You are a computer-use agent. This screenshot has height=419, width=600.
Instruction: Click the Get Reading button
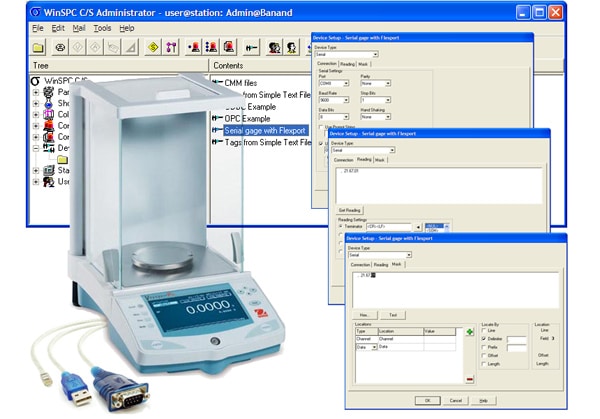click(350, 210)
